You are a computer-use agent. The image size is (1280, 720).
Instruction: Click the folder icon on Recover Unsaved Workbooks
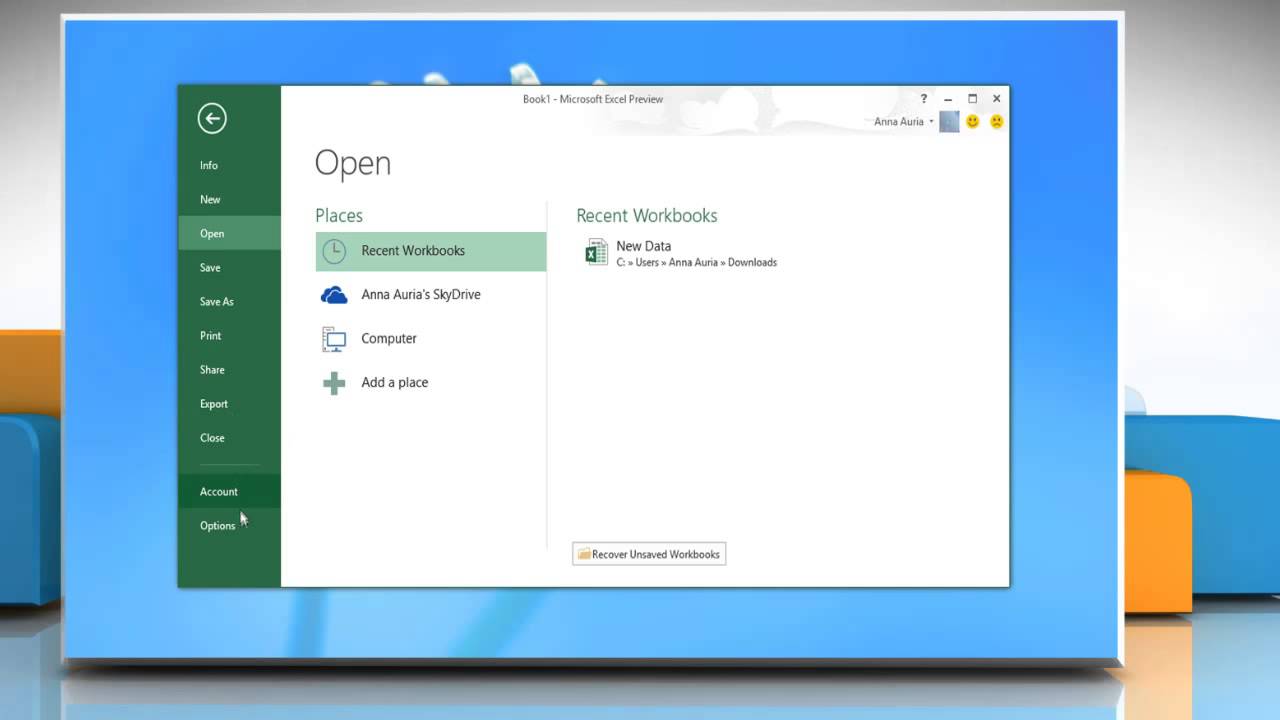[x=584, y=554]
